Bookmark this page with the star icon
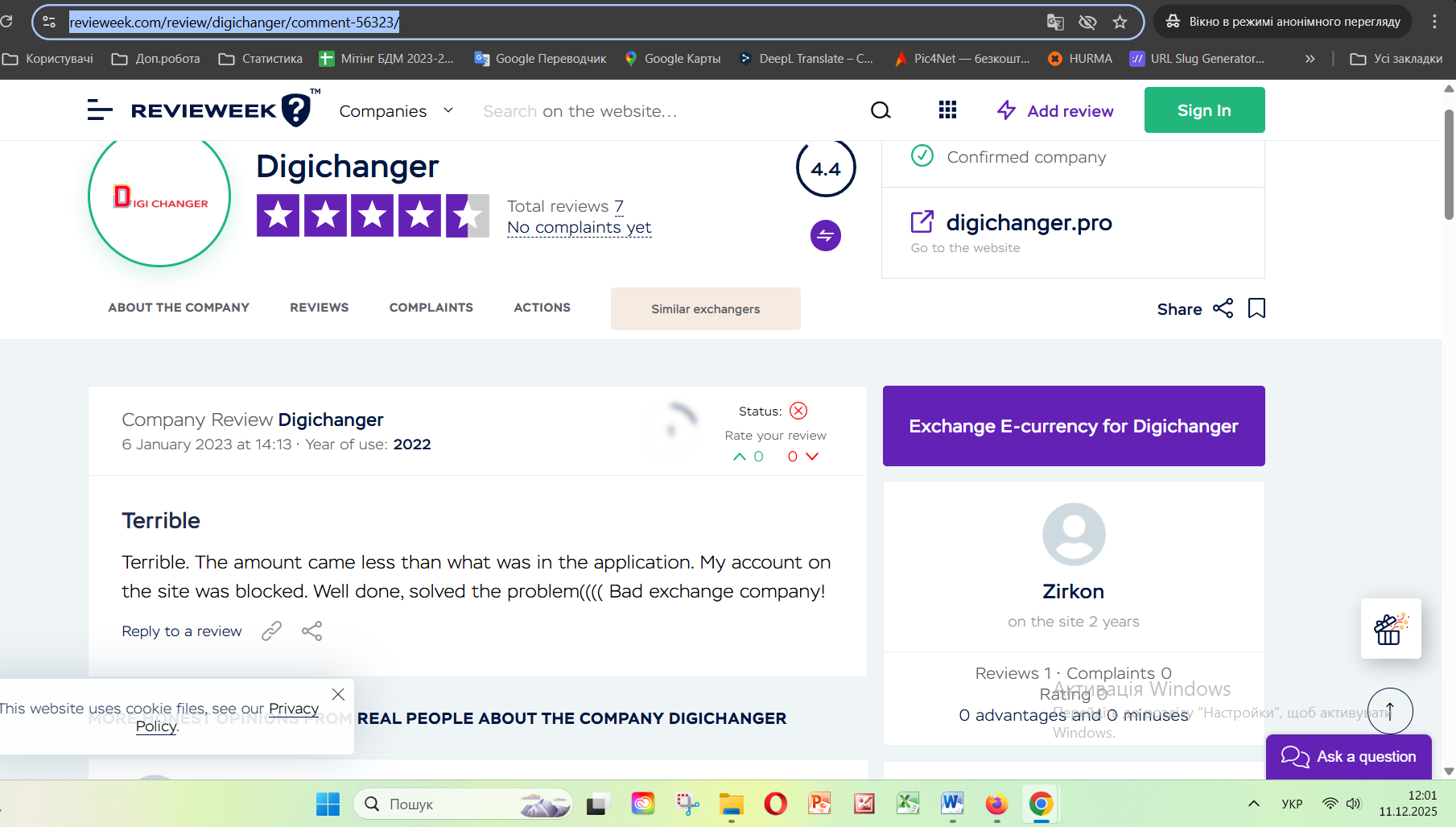Screen dimensions: 1456x827 1120,23
